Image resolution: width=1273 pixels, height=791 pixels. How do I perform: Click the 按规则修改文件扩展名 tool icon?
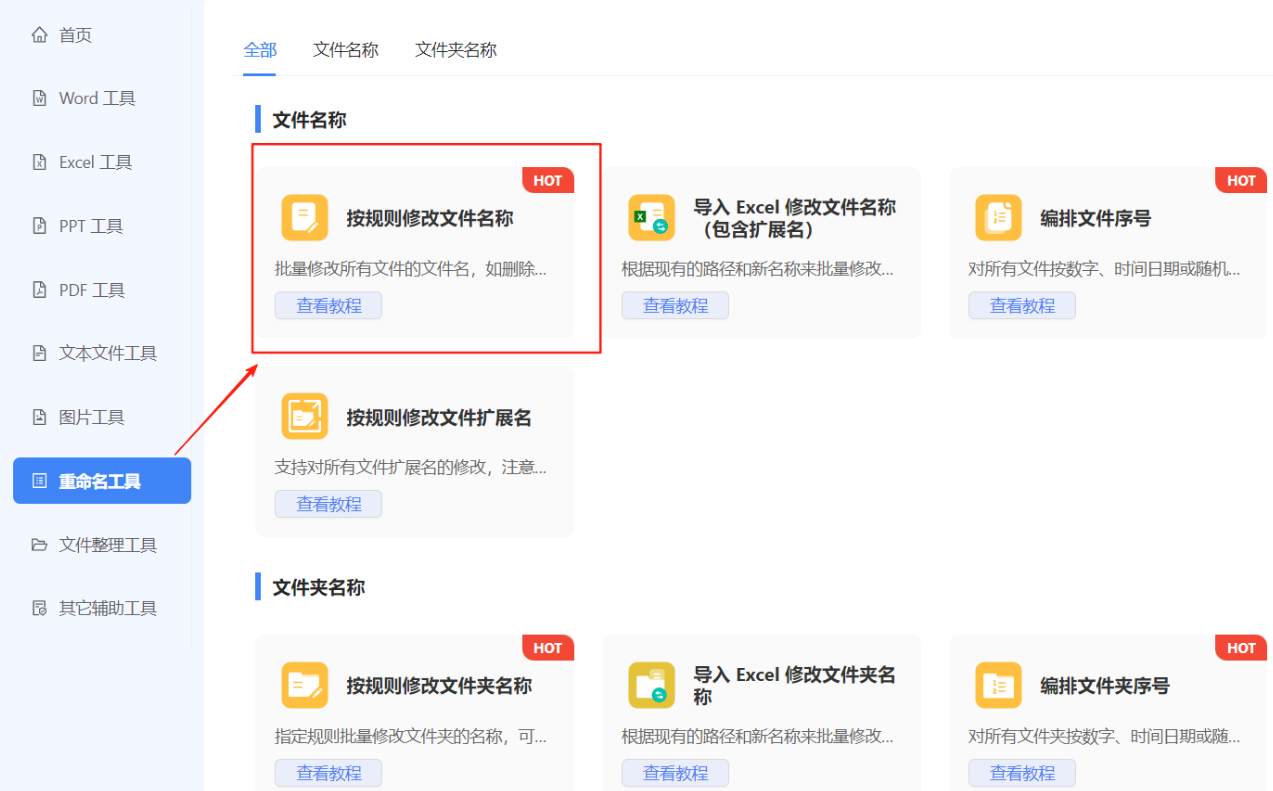click(305, 416)
